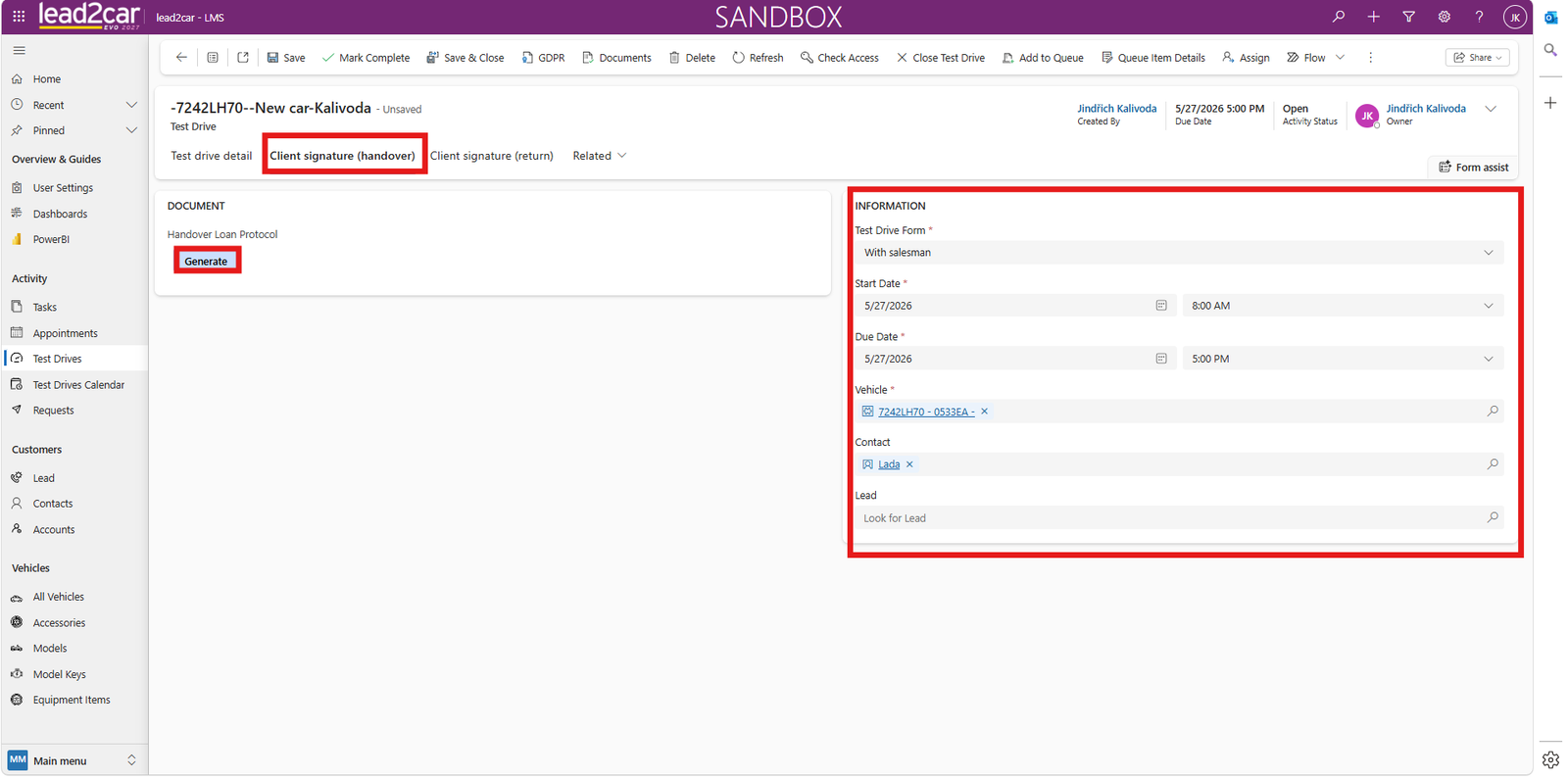Open the Main menu area switcher
This screenshot has width=1568, height=778.
pos(73,760)
